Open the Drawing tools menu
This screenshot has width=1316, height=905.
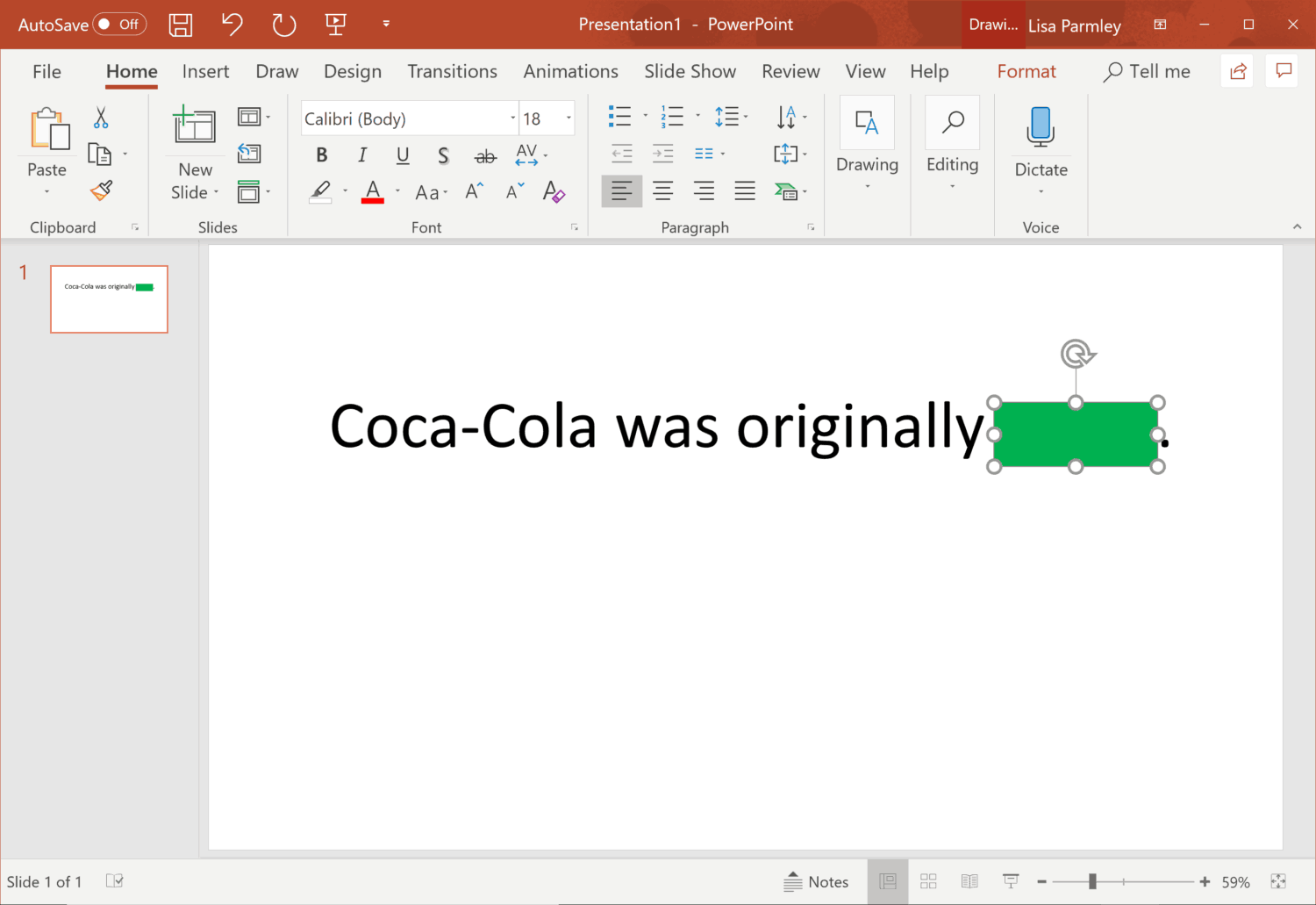pos(867,145)
